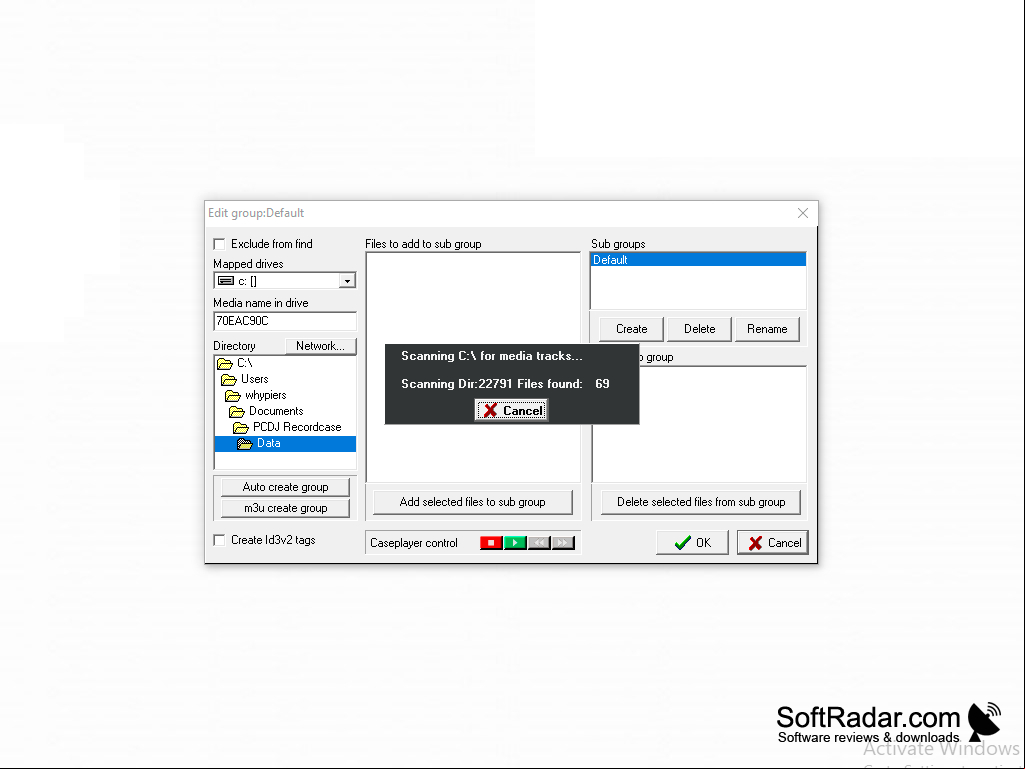Select the PCDJ Recordcase folder
The height and width of the screenshot is (769, 1025).
297,427
